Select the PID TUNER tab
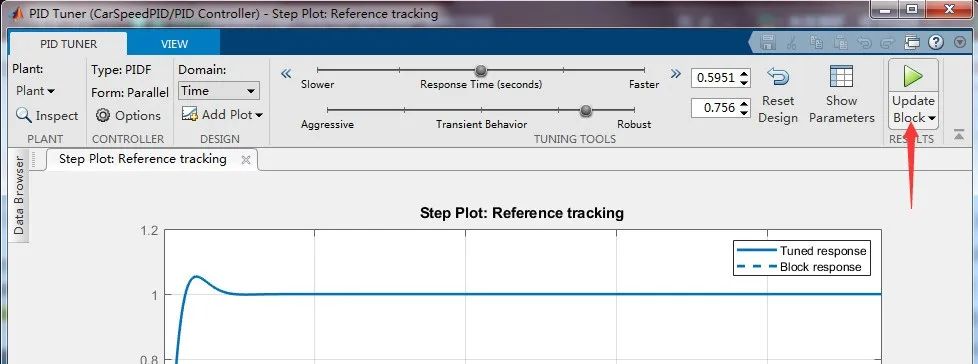This screenshot has width=978, height=364. [69, 44]
